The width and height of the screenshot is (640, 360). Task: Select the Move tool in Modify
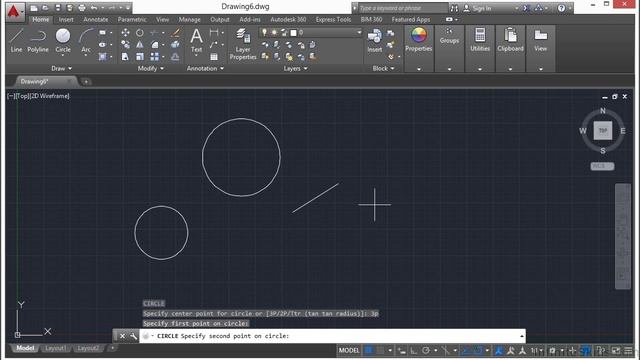click(125, 32)
